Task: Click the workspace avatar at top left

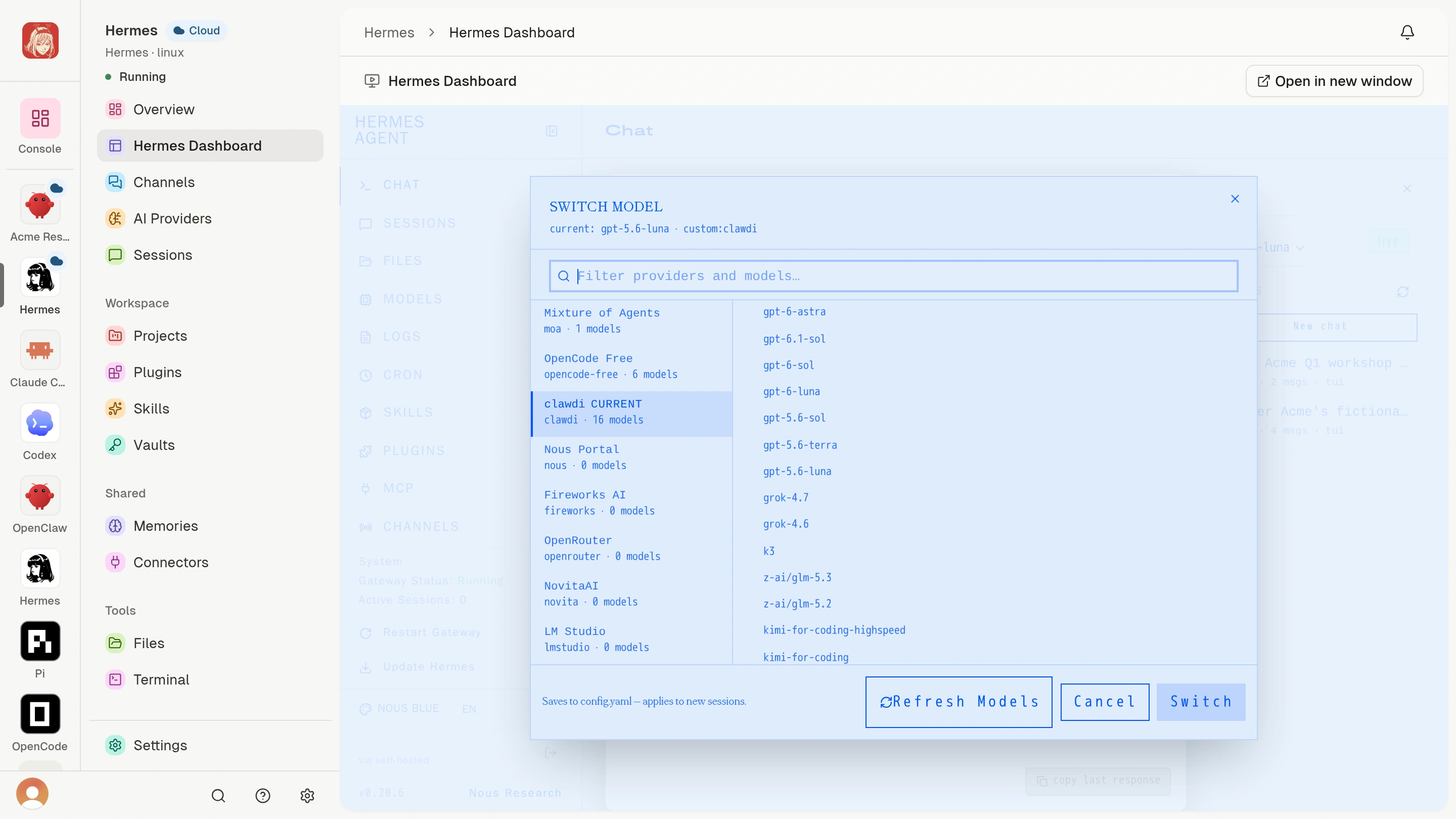Action: point(40,40)
